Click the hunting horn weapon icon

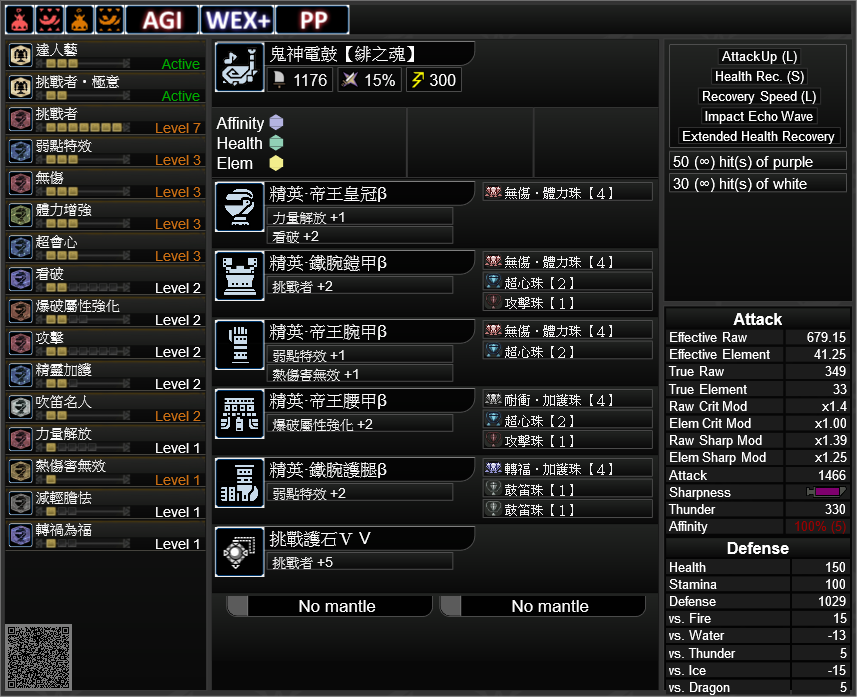click(x=239, y=67)
